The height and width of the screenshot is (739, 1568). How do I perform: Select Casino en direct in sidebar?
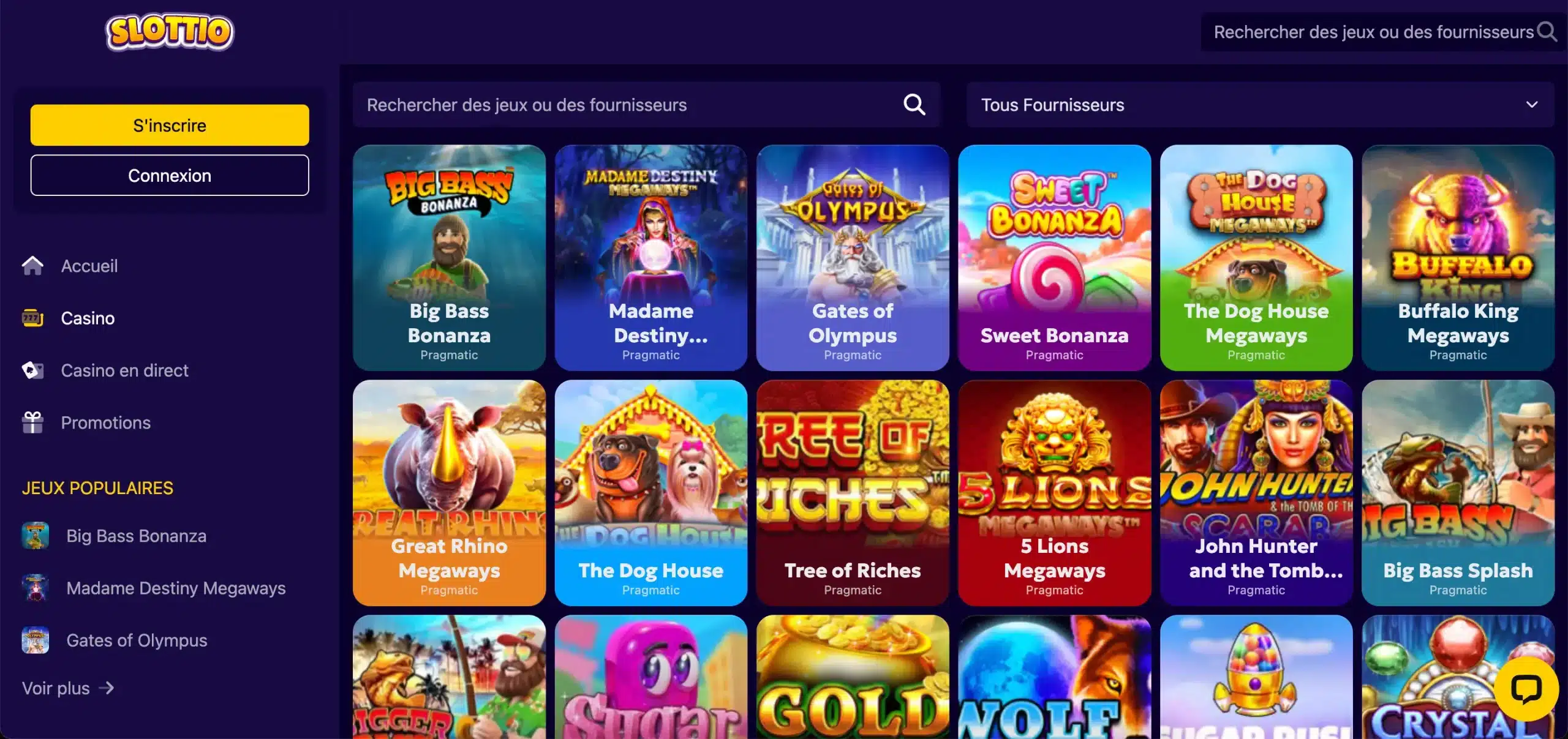coord(124,370)
